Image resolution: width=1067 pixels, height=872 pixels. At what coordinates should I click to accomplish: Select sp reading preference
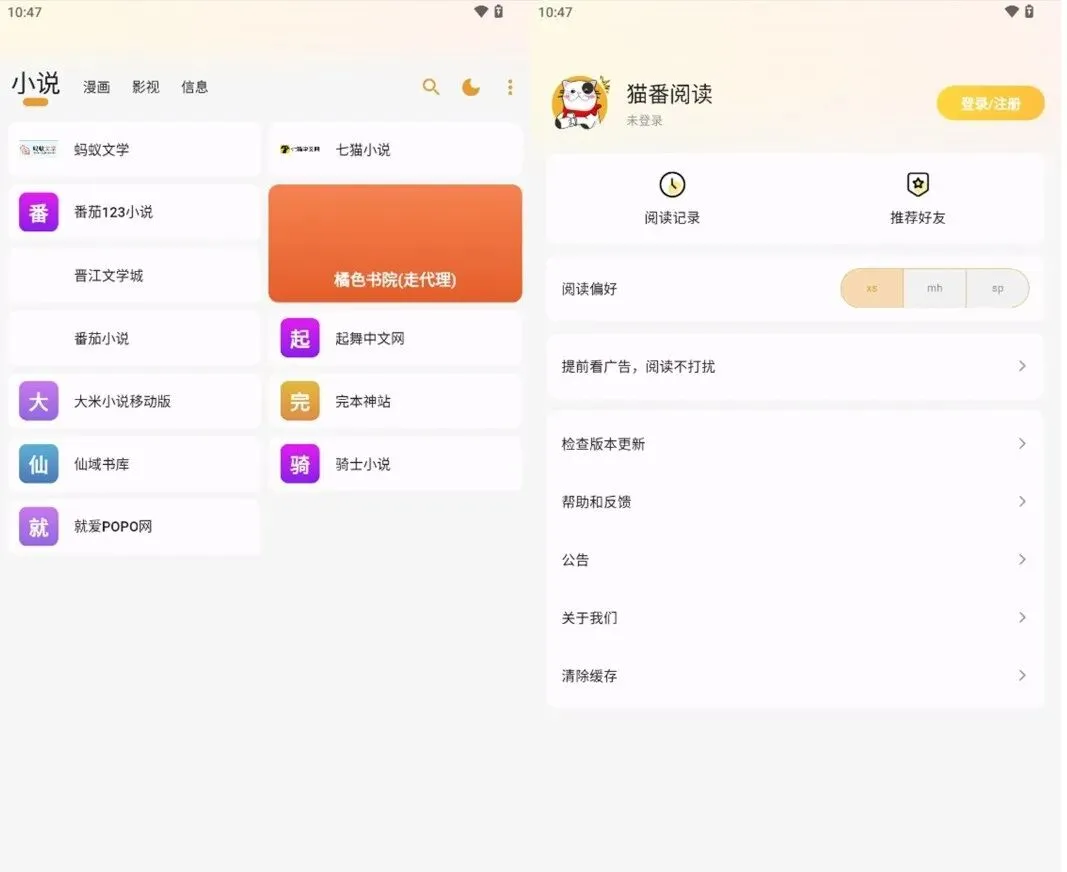(998, 289)
